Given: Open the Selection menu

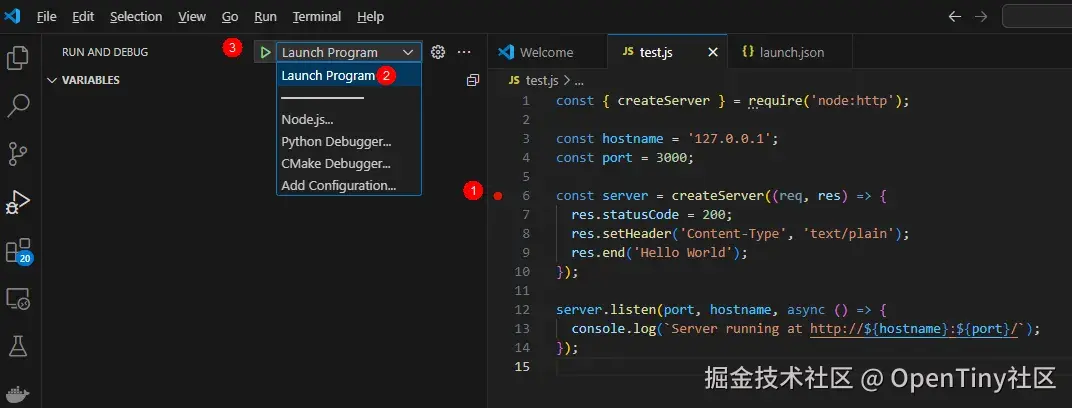Looking at the screenshot, I should pyautogui.click(x=136, y=16).
